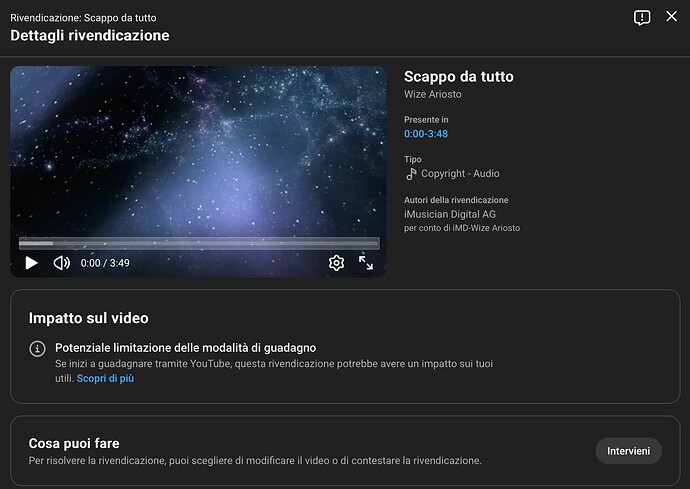
Task: Click the info icon beside Potenziale limitazione
Action: [37, 349]
